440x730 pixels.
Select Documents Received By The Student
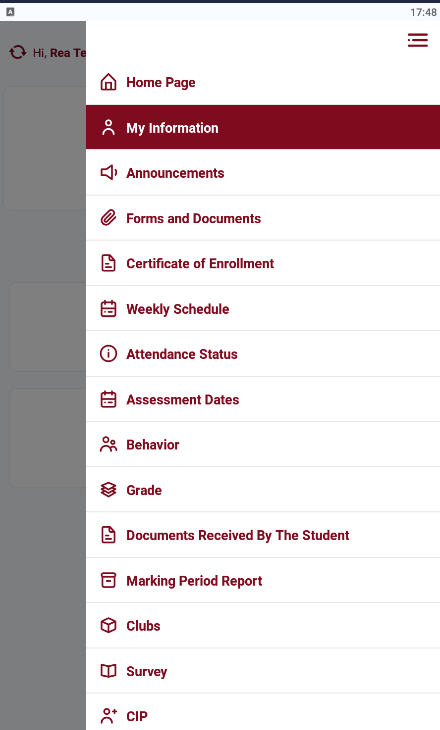[x=263, y=535]
